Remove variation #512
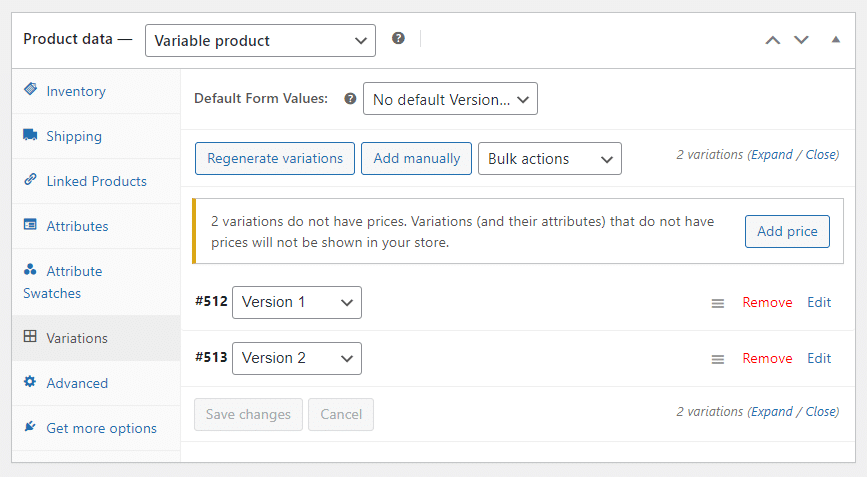Screen dimensions: 867x477 767,302
